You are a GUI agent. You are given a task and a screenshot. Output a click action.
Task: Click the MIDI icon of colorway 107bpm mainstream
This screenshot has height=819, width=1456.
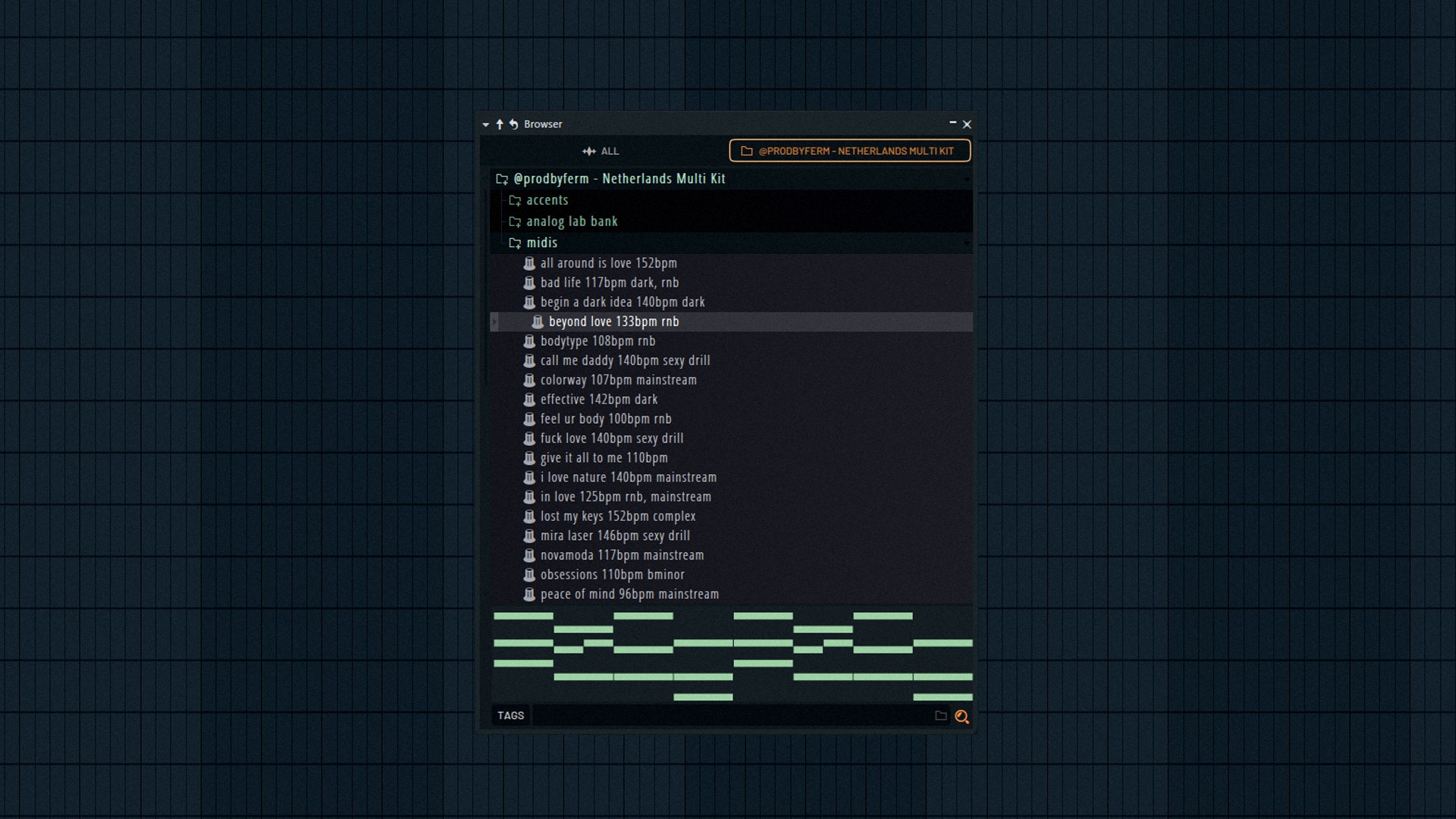pyautogui.click(x=529, y=380)
